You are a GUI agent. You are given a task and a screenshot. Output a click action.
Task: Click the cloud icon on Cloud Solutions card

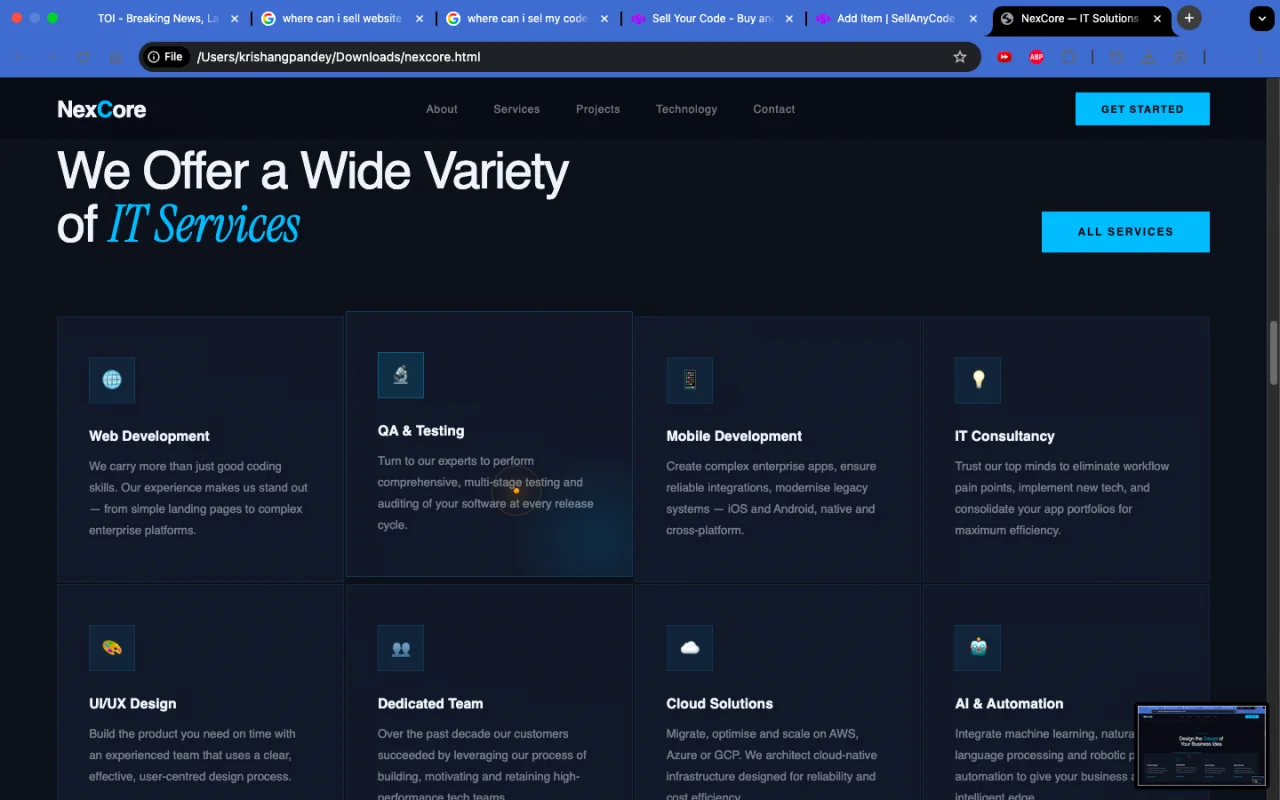click(x=690, y=648)
